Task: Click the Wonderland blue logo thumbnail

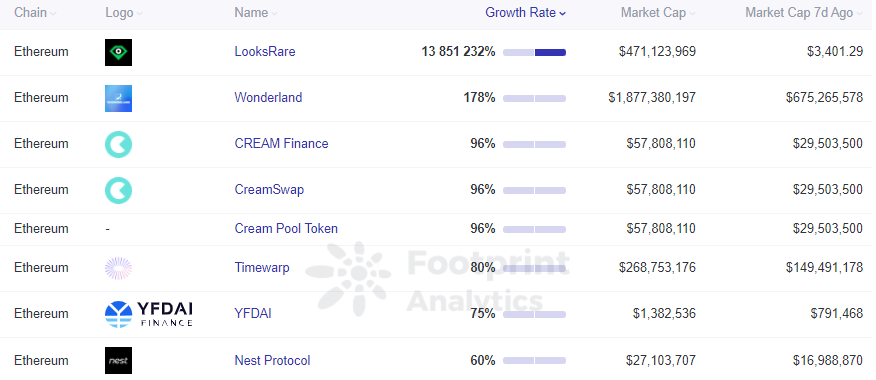Action: coord(118,98)
